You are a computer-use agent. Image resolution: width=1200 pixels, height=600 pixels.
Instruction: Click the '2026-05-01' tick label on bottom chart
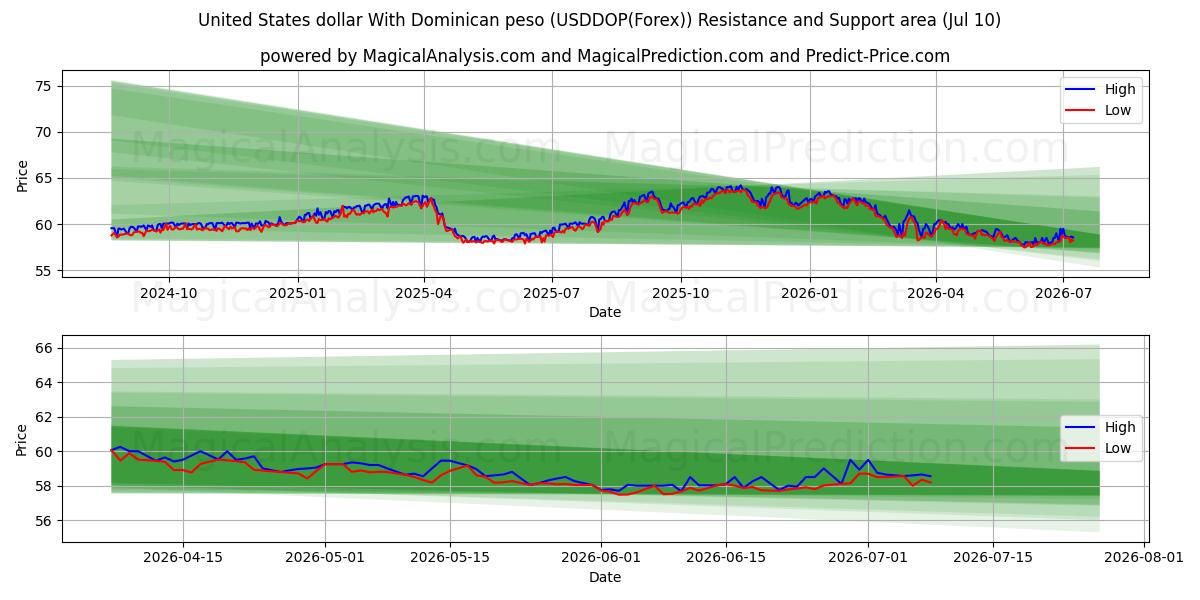pyautogui.click(x=326, y=559)
